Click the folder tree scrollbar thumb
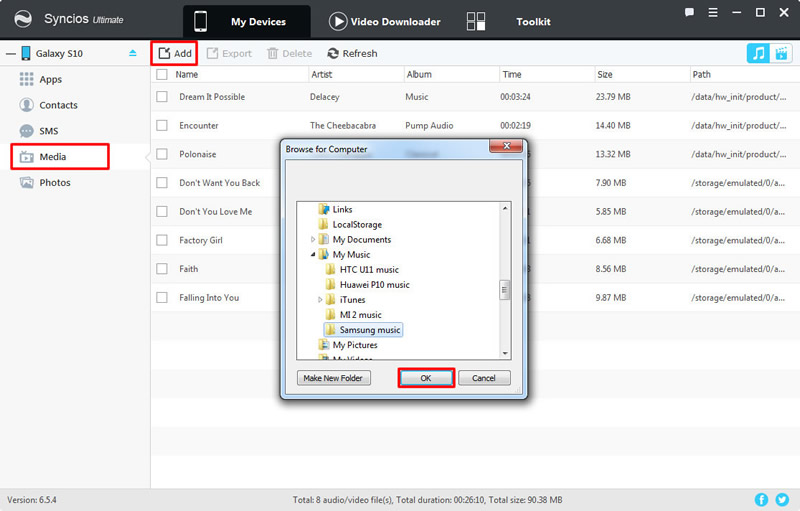Screen dimensions: 800x511 pyautogui.click(x=505, y=290)
